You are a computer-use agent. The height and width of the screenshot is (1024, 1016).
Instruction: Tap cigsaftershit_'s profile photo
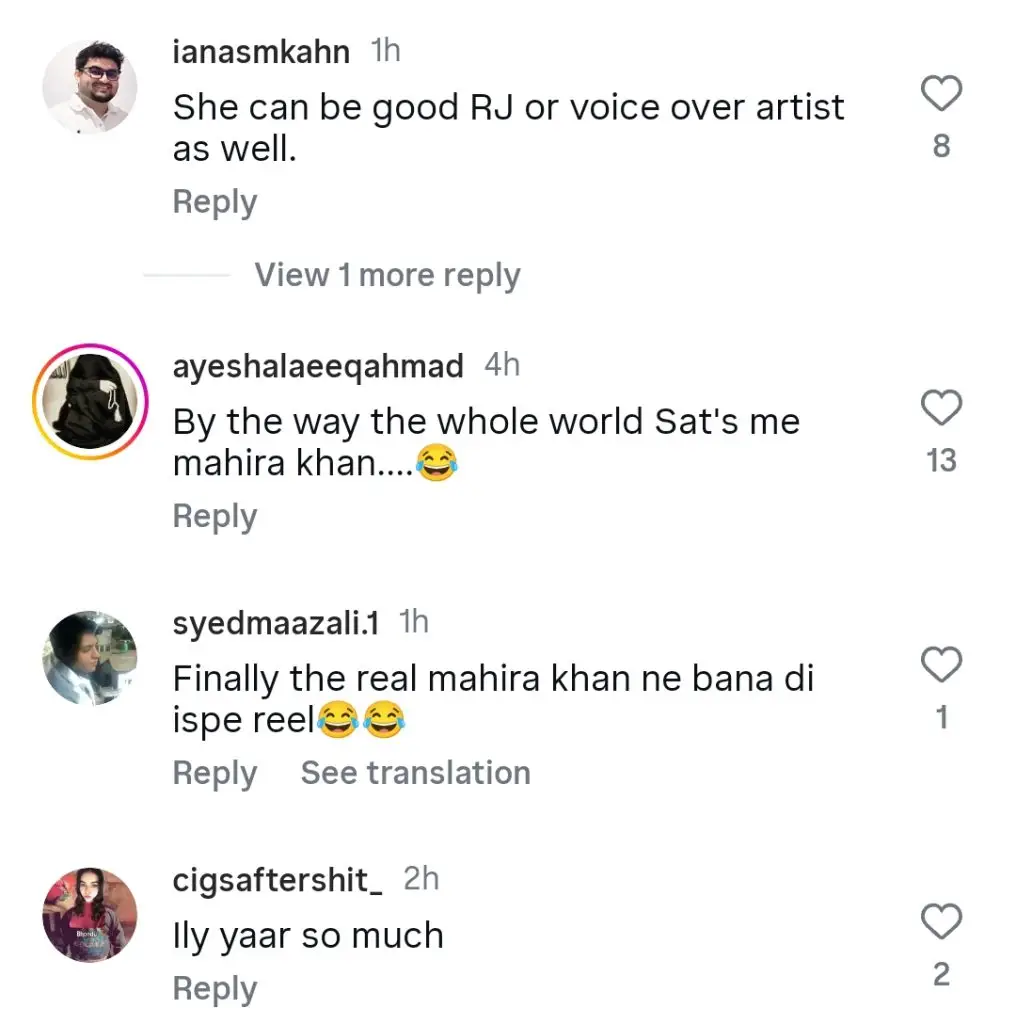coord(89,915)
